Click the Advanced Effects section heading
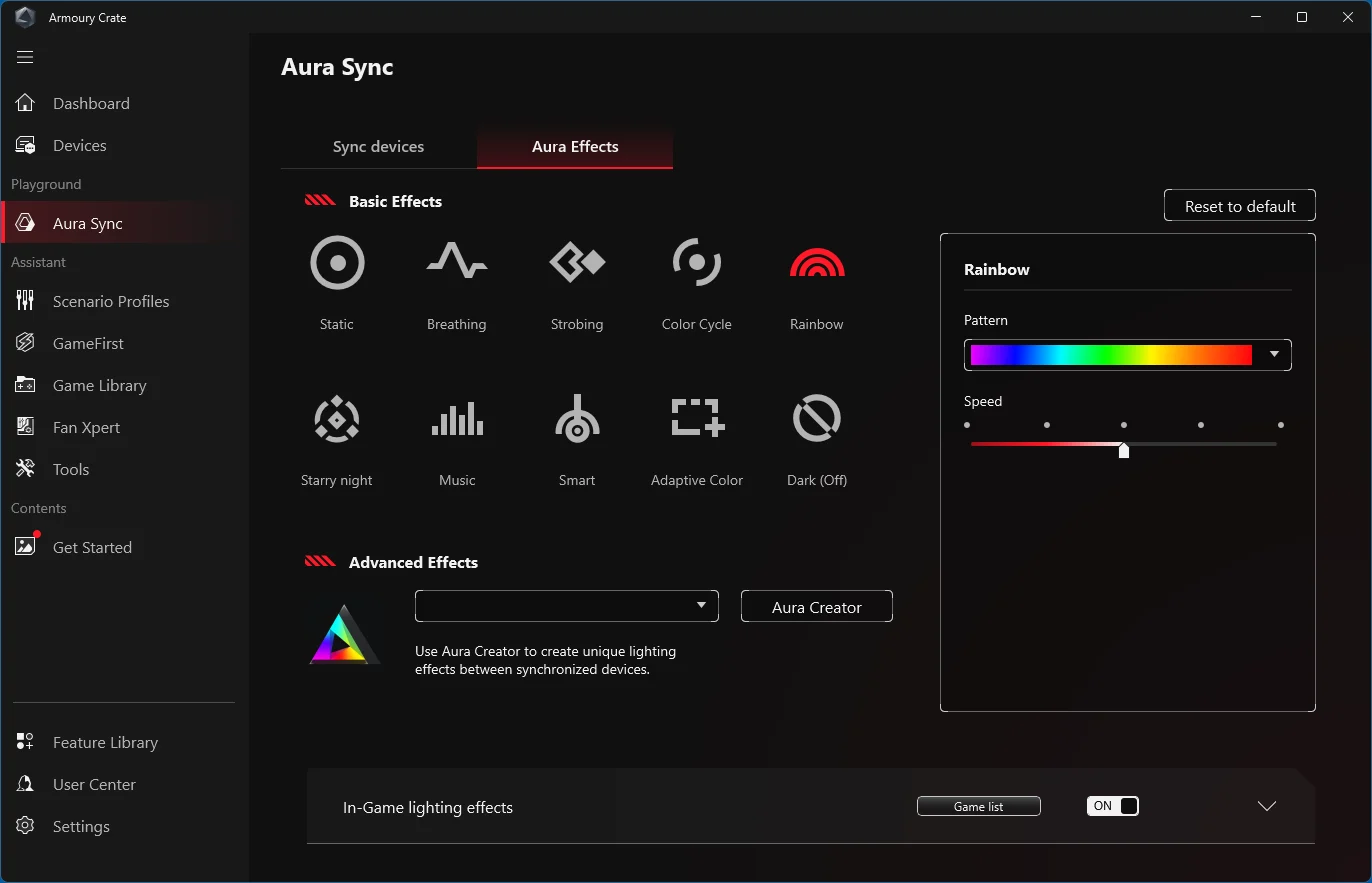This screenshot has height=883, width=1372. 413,562
